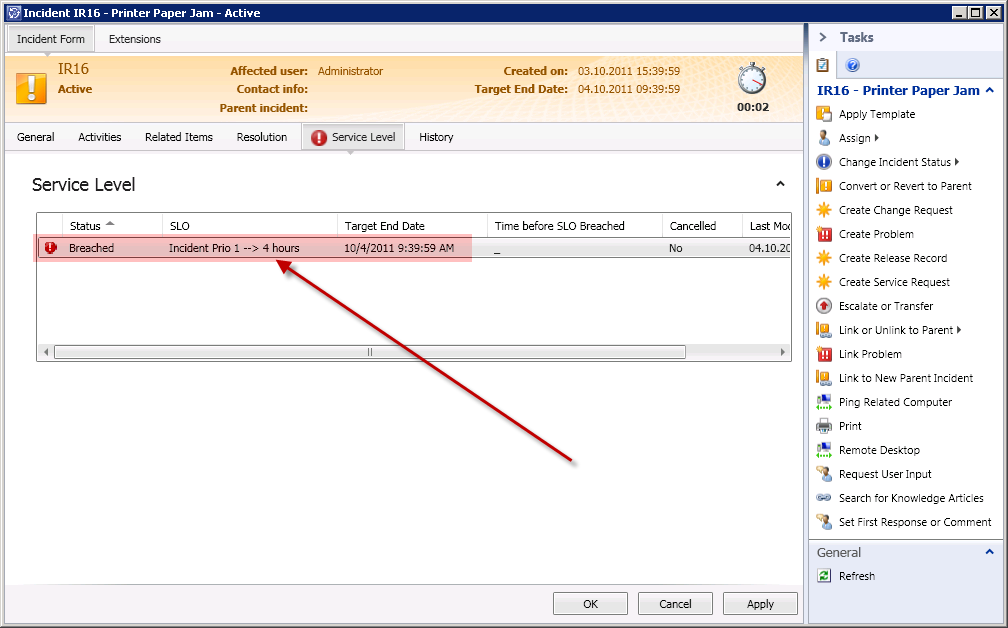
Task: Click the Remote Desktop icon
Action: (824, 450)
